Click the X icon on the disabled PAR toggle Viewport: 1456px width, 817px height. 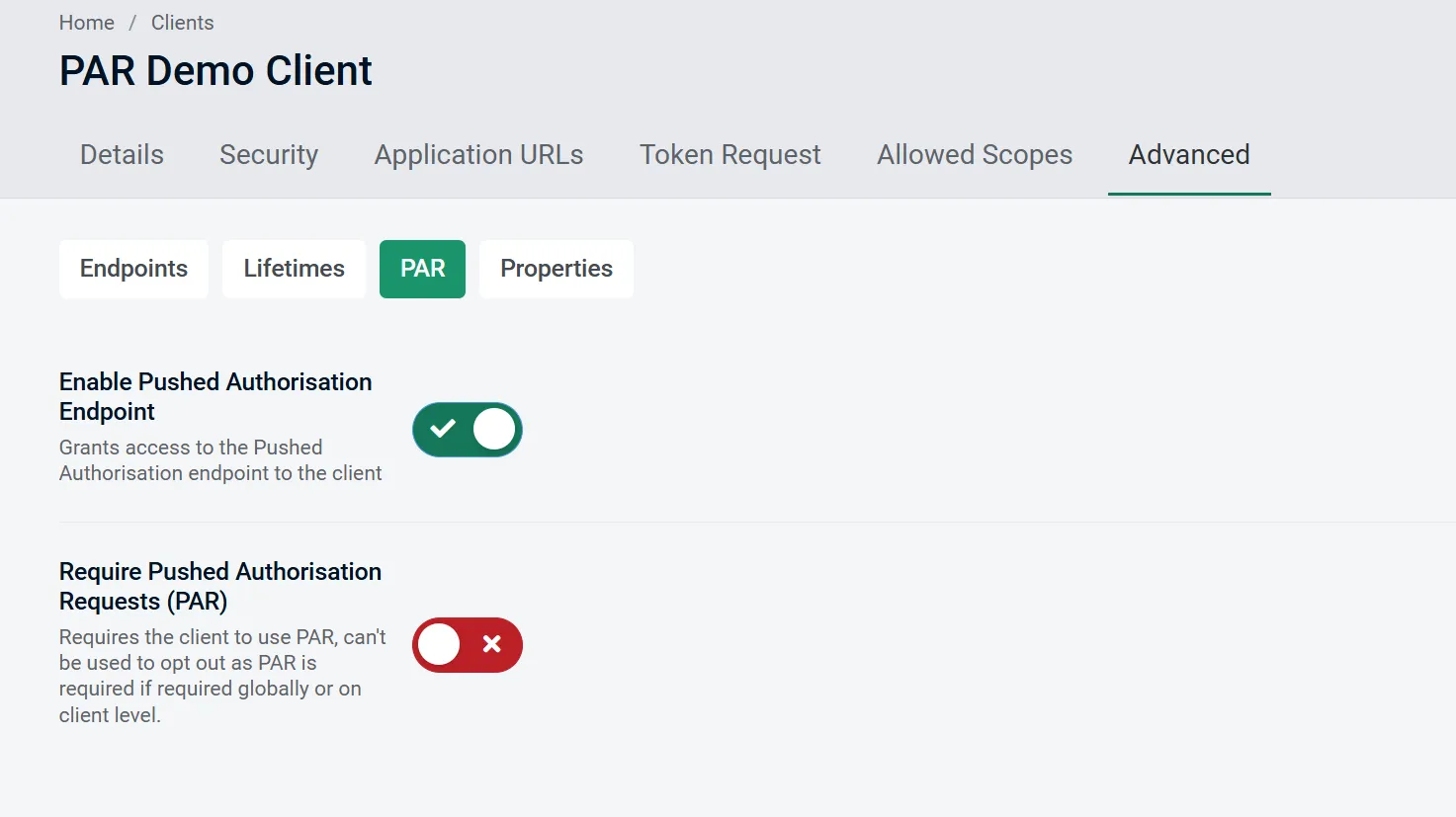[490, 644]
